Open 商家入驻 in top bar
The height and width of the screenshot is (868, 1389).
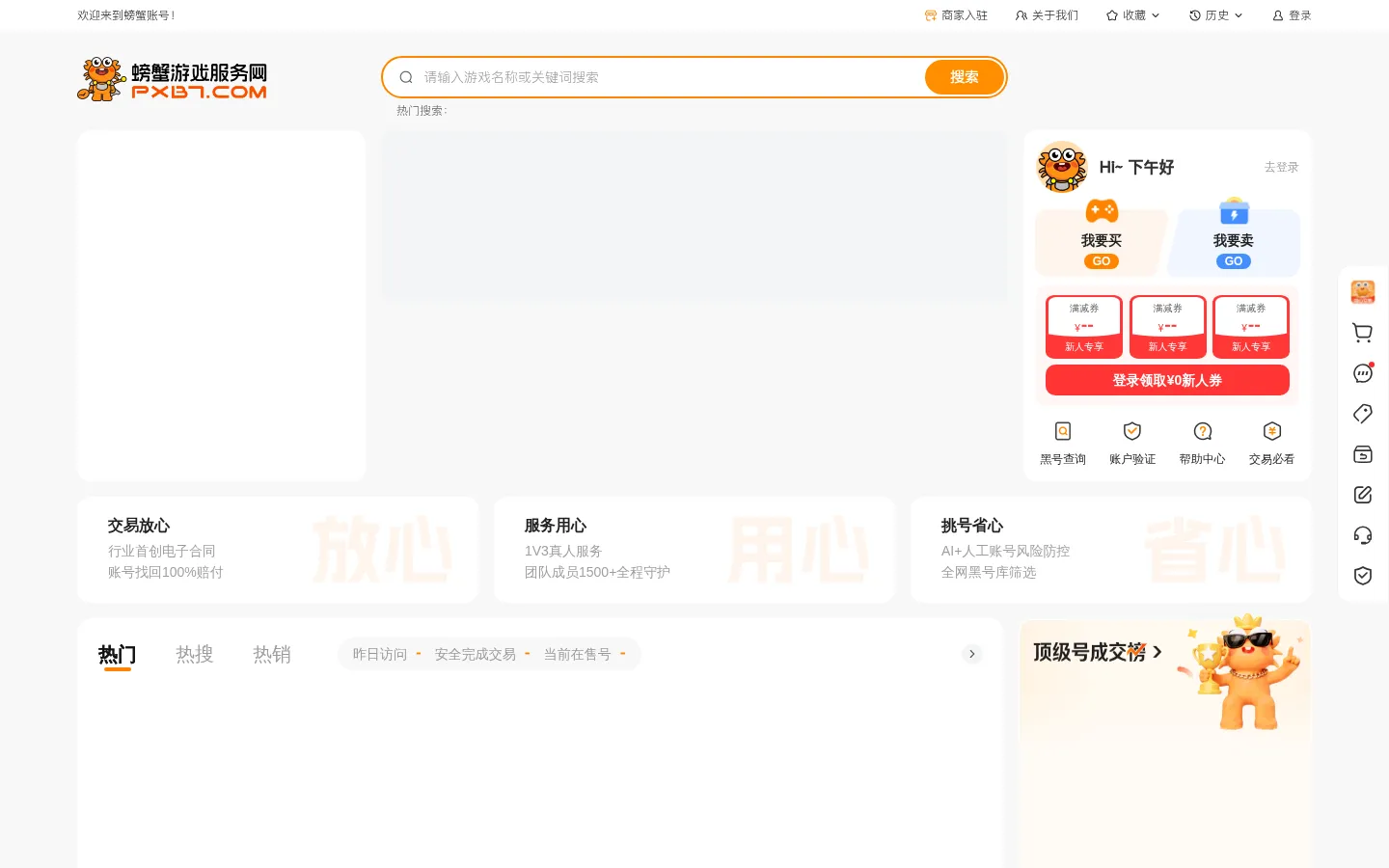point(956,15)
